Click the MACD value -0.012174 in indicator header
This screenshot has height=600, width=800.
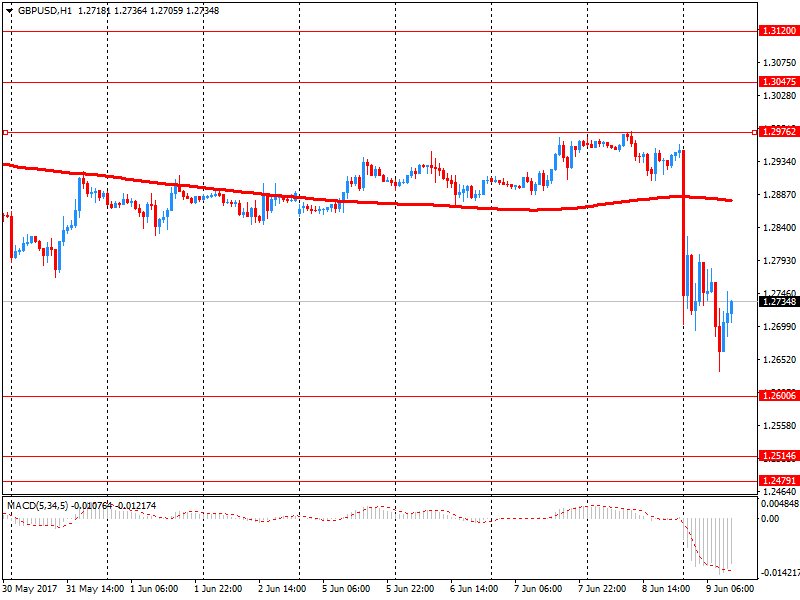pos(136,506)
